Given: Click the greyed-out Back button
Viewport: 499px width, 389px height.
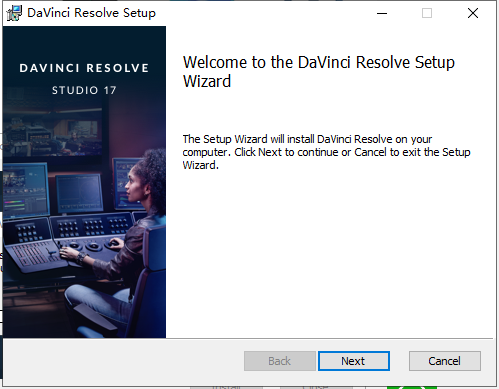Looking at the screenshot, I should (x=280, y=361).
